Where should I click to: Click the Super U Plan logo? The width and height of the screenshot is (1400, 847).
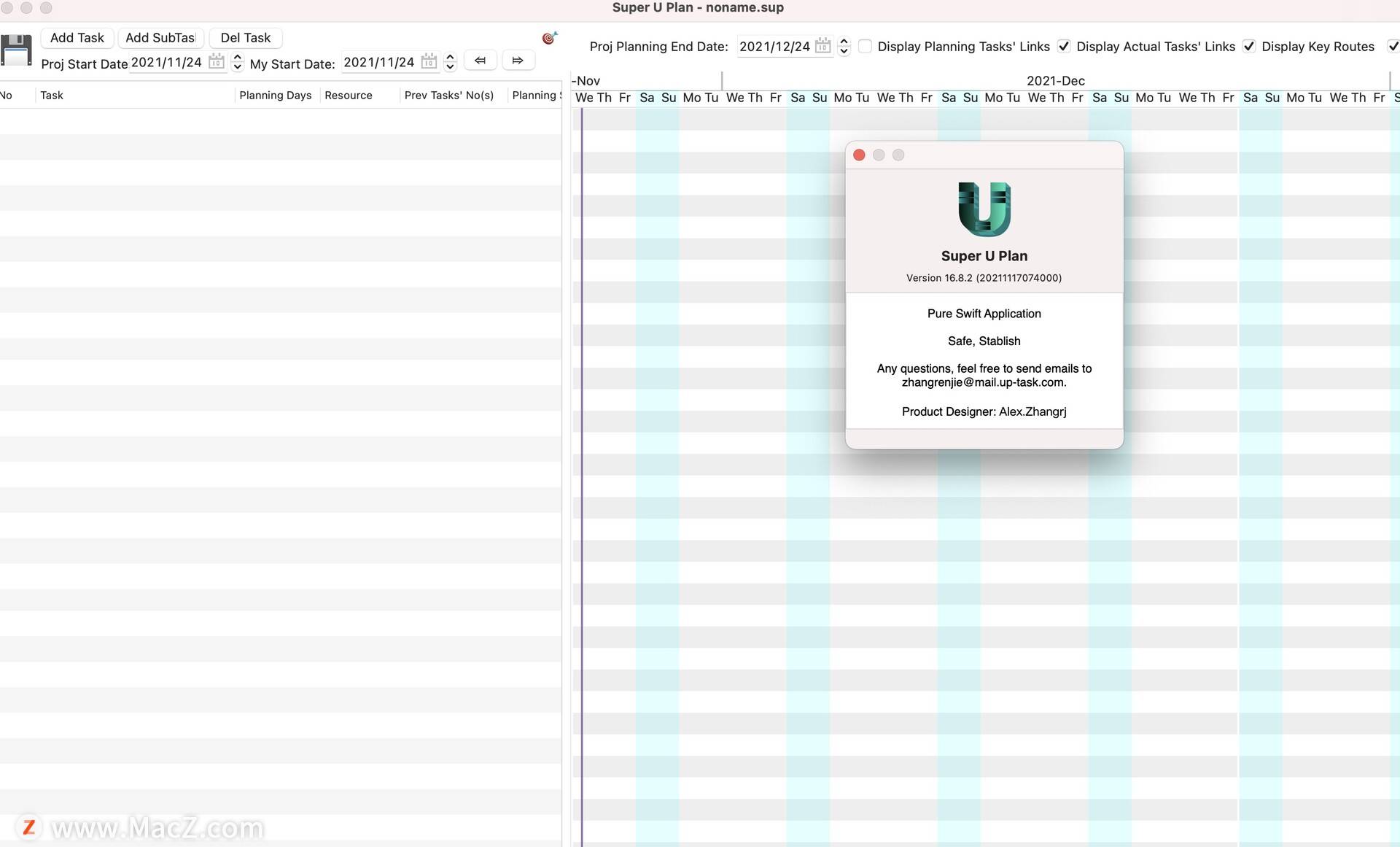click(984, 209)
